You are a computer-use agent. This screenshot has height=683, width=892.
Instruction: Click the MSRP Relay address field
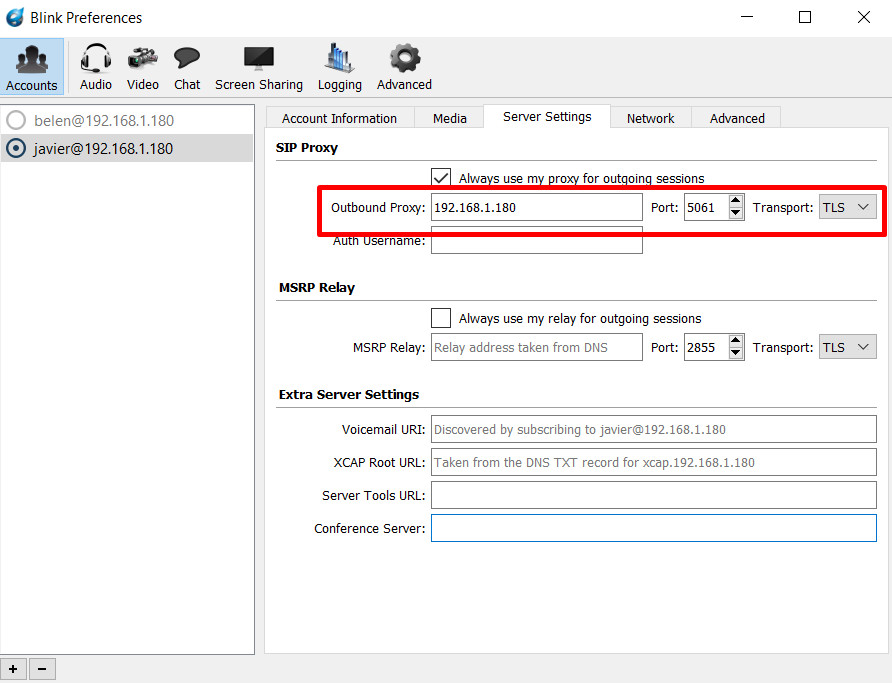pyautogui.click(x=536, y=347)
